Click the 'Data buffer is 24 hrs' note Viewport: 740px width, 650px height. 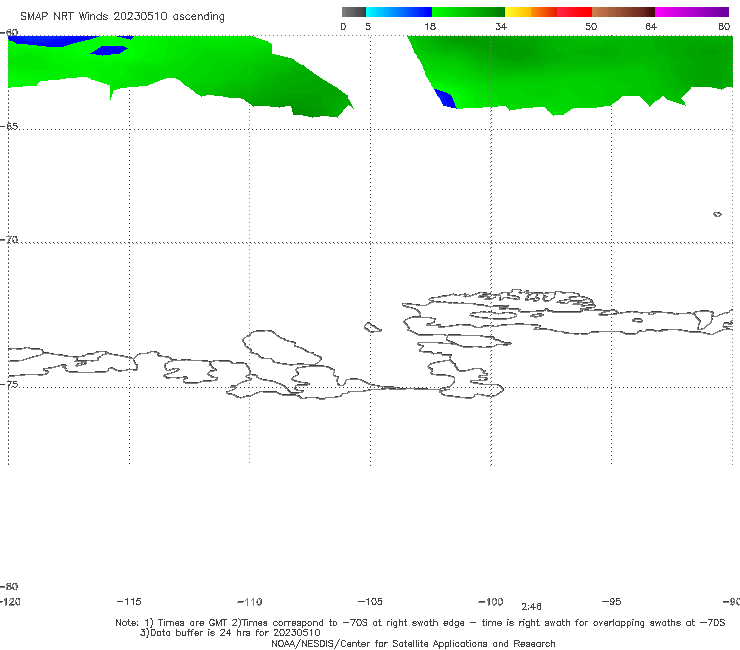(x=230, y=633)
